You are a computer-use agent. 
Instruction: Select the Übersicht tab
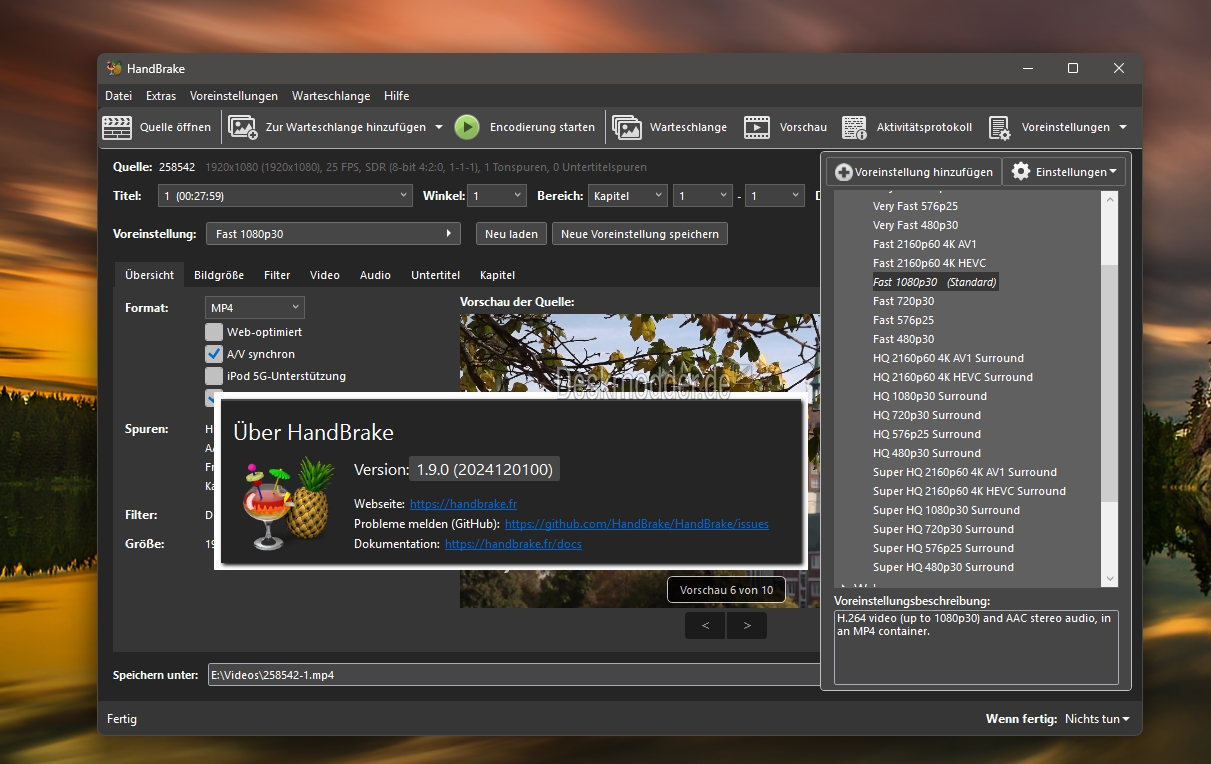150,275
